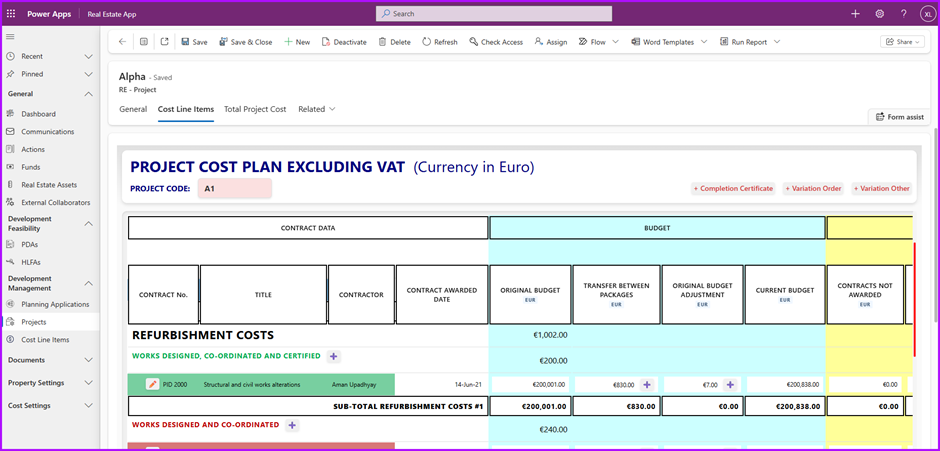Click + Completion Certificate button
Viewport: 940px width, 451px height.
tap(733, 188)
